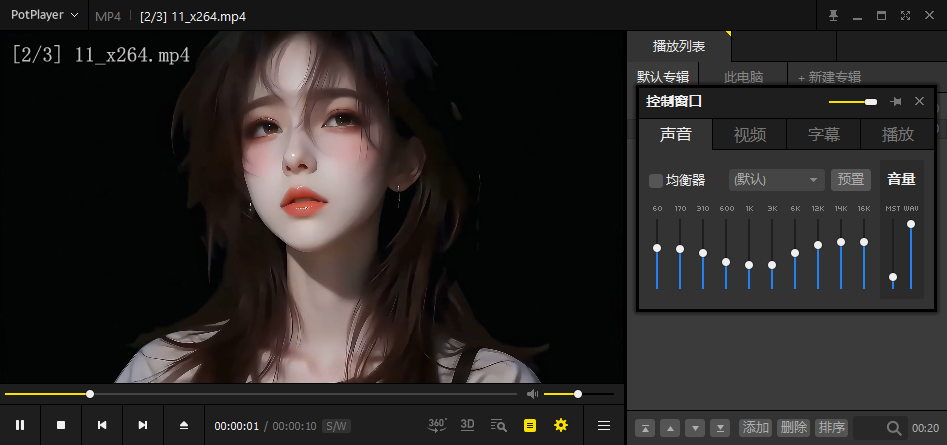Click the 排序 button

tap(832, 428)
